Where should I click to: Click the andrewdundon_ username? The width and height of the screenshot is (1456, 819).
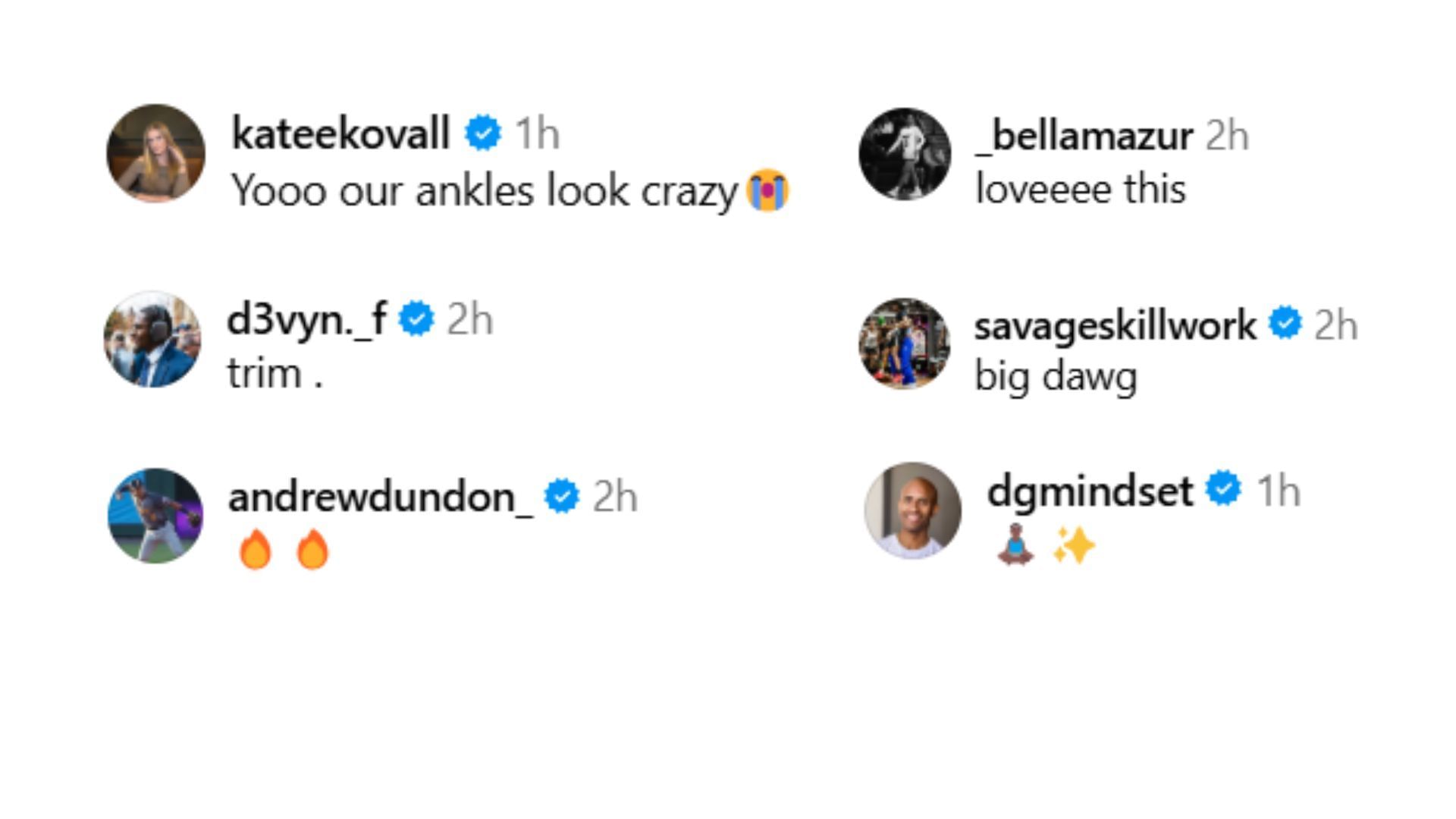pos(380,497)
